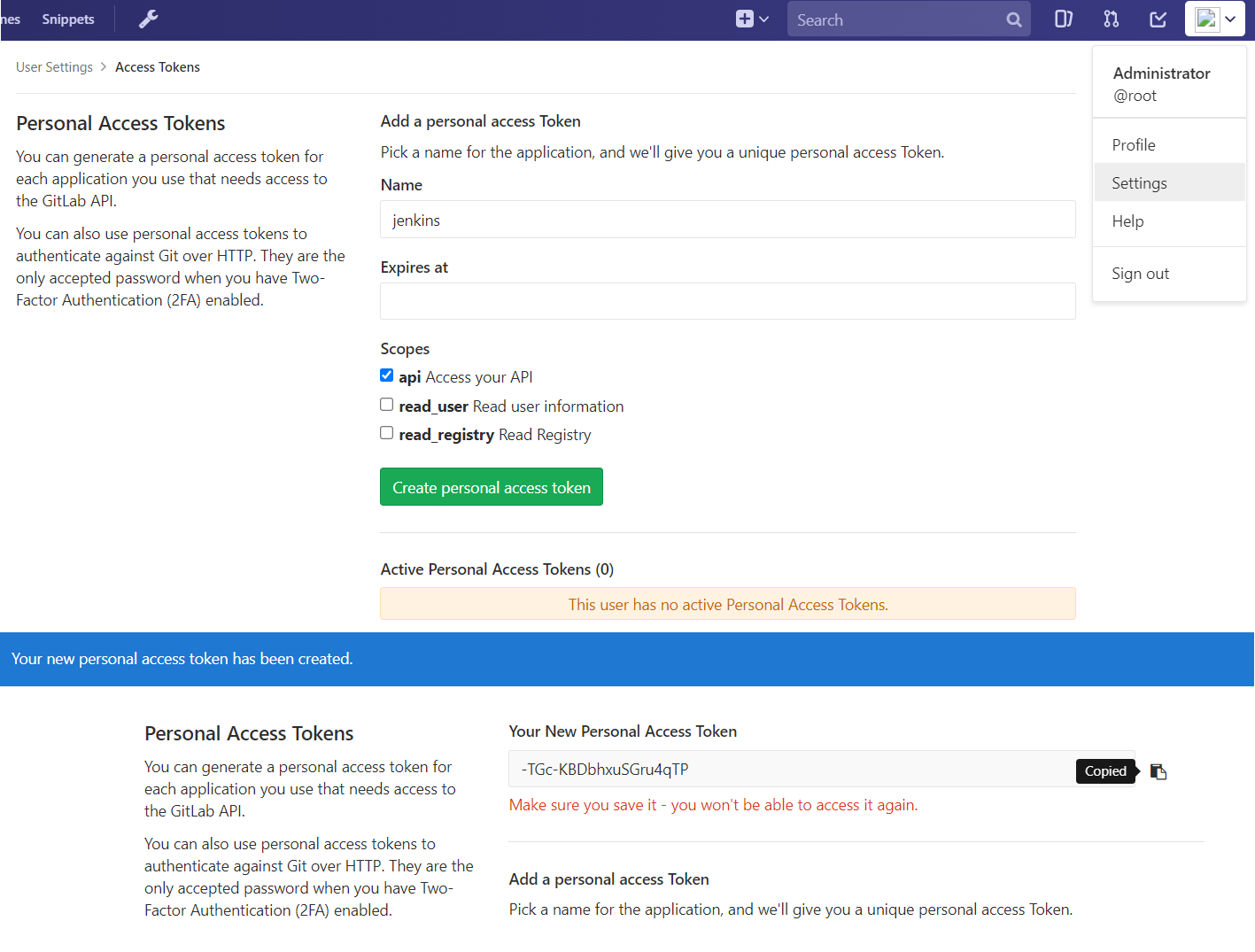The image size is (1255, 952).
Task: Toggle the api scope checkbox
Action: [387, 375]
